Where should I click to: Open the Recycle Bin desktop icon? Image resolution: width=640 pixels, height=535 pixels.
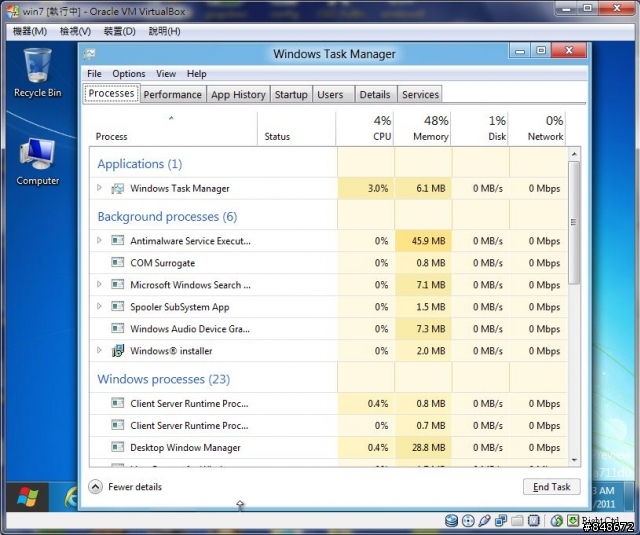pos(38,72)
